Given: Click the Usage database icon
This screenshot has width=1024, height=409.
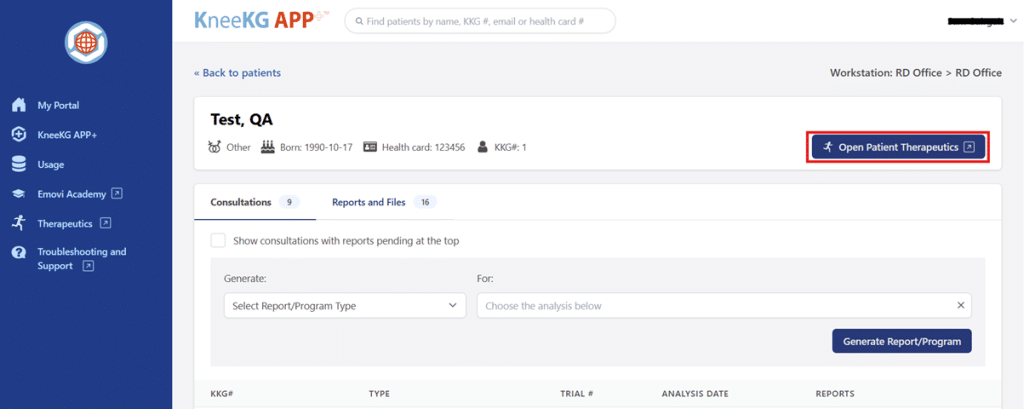Looking at the screenshot, I should (x=19, y=165).
